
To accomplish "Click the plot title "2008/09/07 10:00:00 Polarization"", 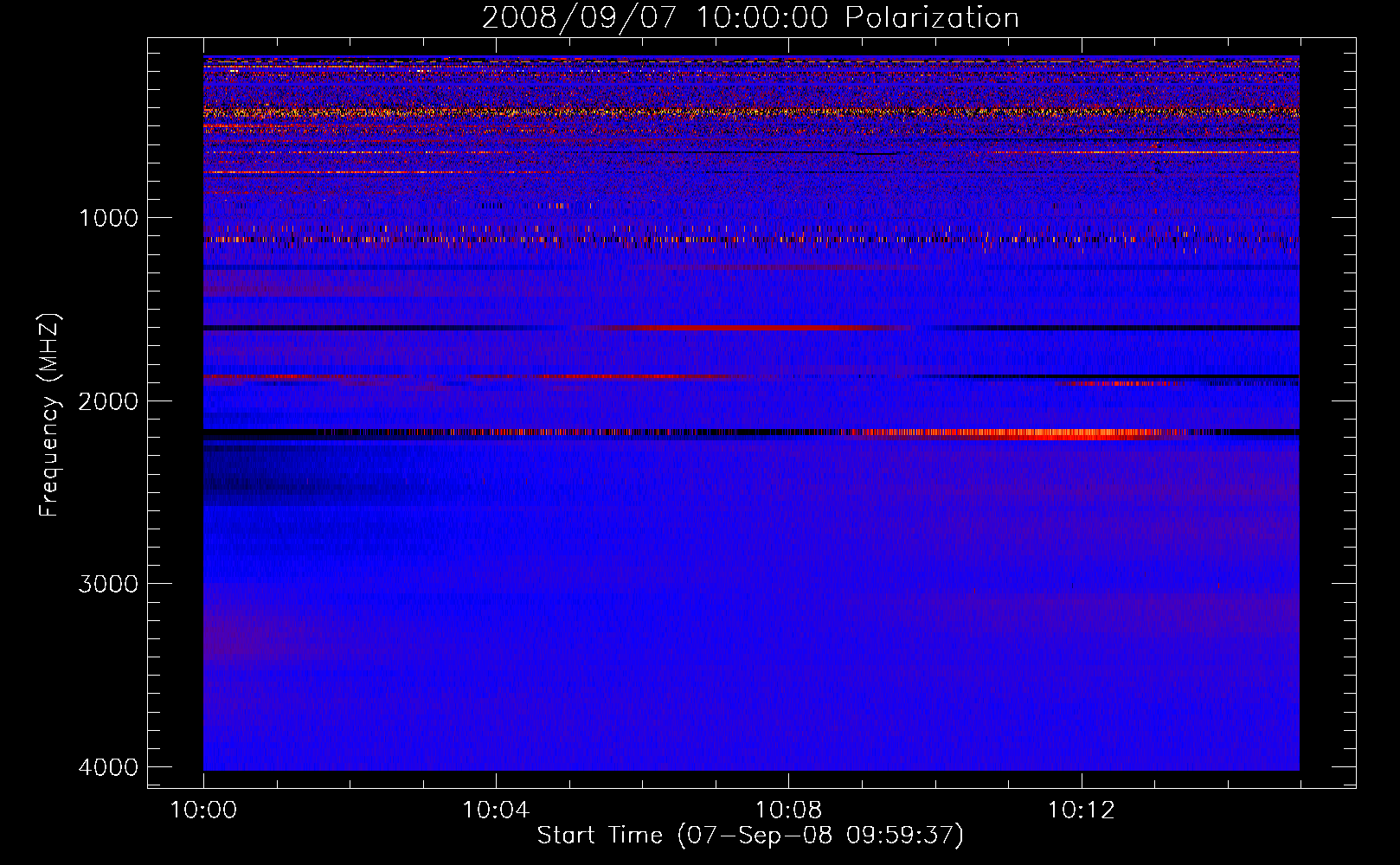I will [x=750, y=17].
